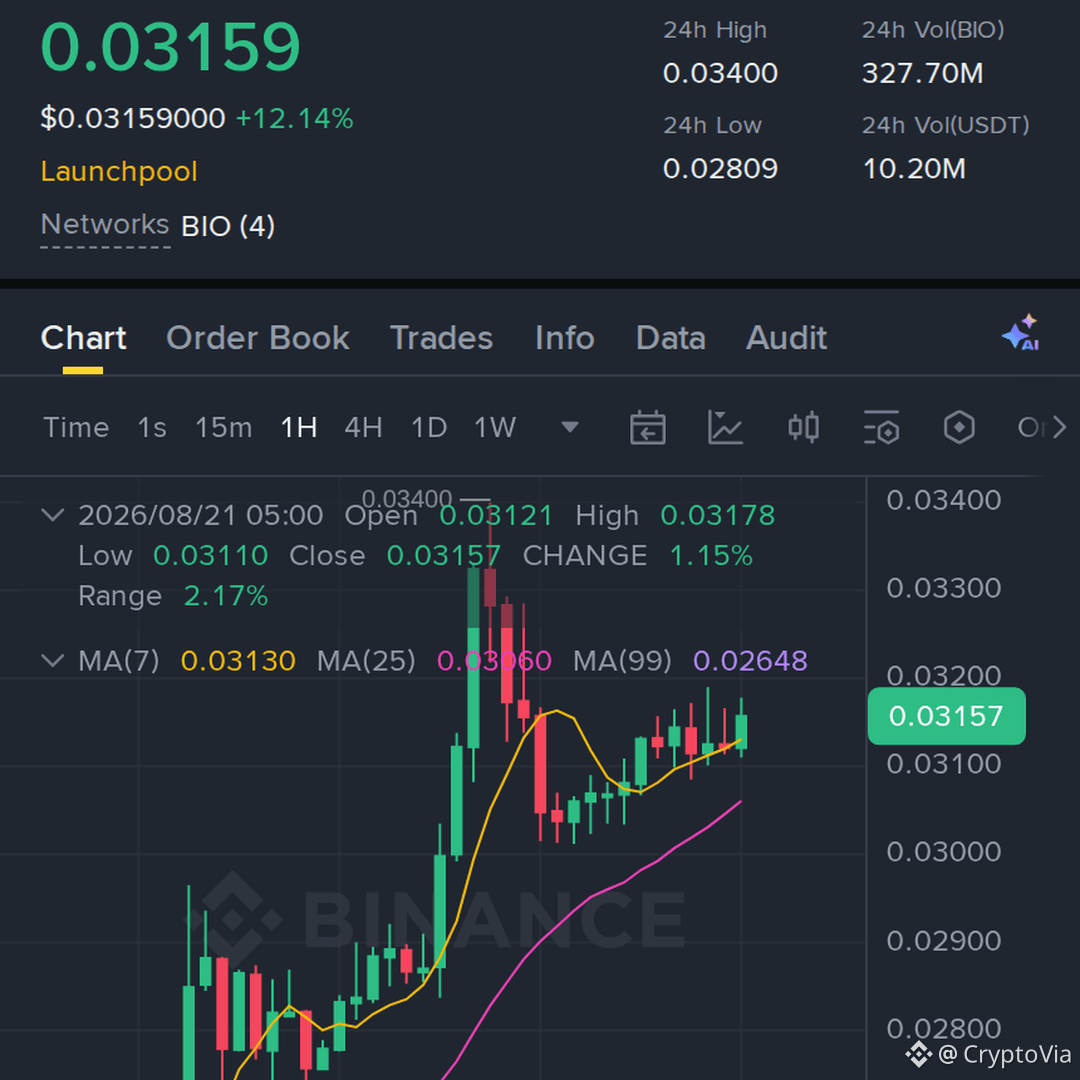Select the 1W interval

tap(495, 428)
